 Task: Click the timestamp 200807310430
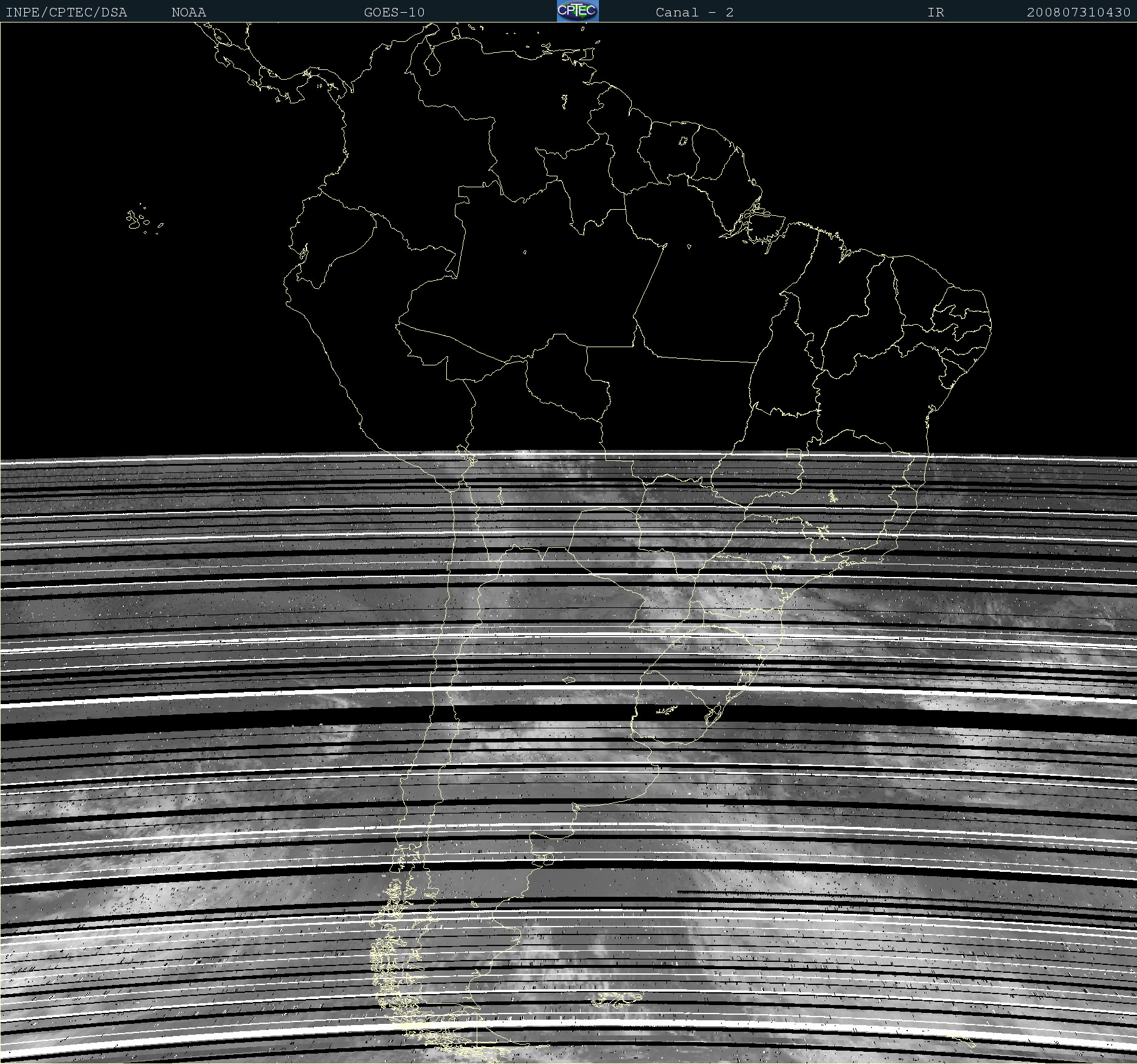[x=1079, y=12]
